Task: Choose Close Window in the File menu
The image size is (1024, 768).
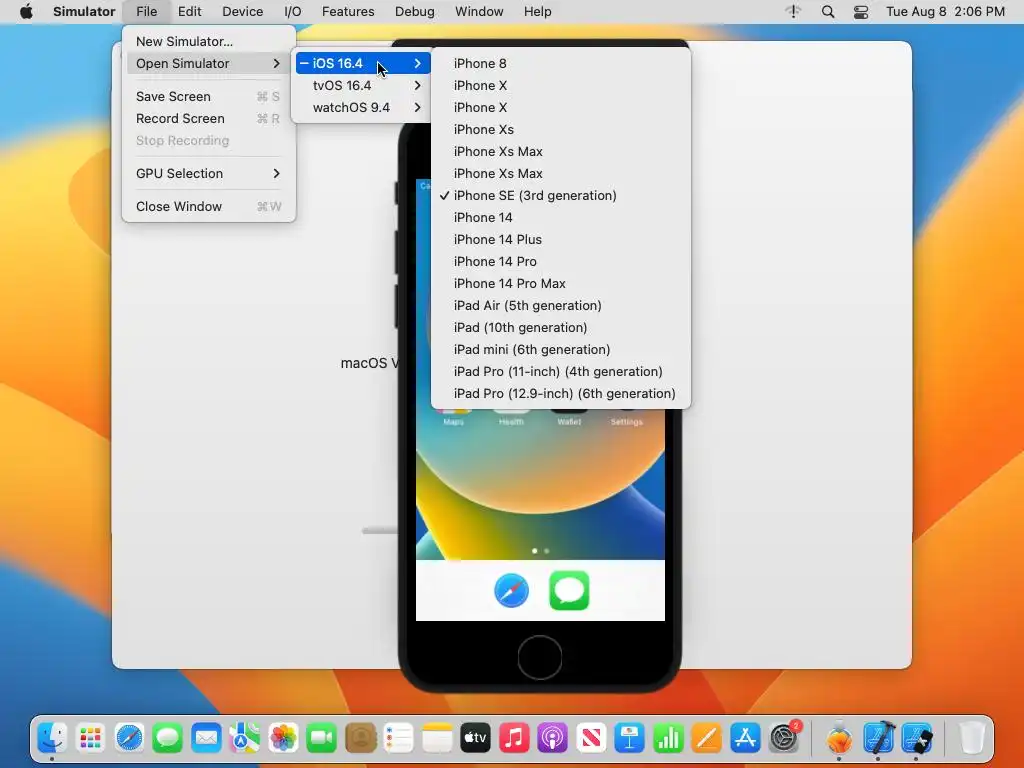Action: (208, 206)
